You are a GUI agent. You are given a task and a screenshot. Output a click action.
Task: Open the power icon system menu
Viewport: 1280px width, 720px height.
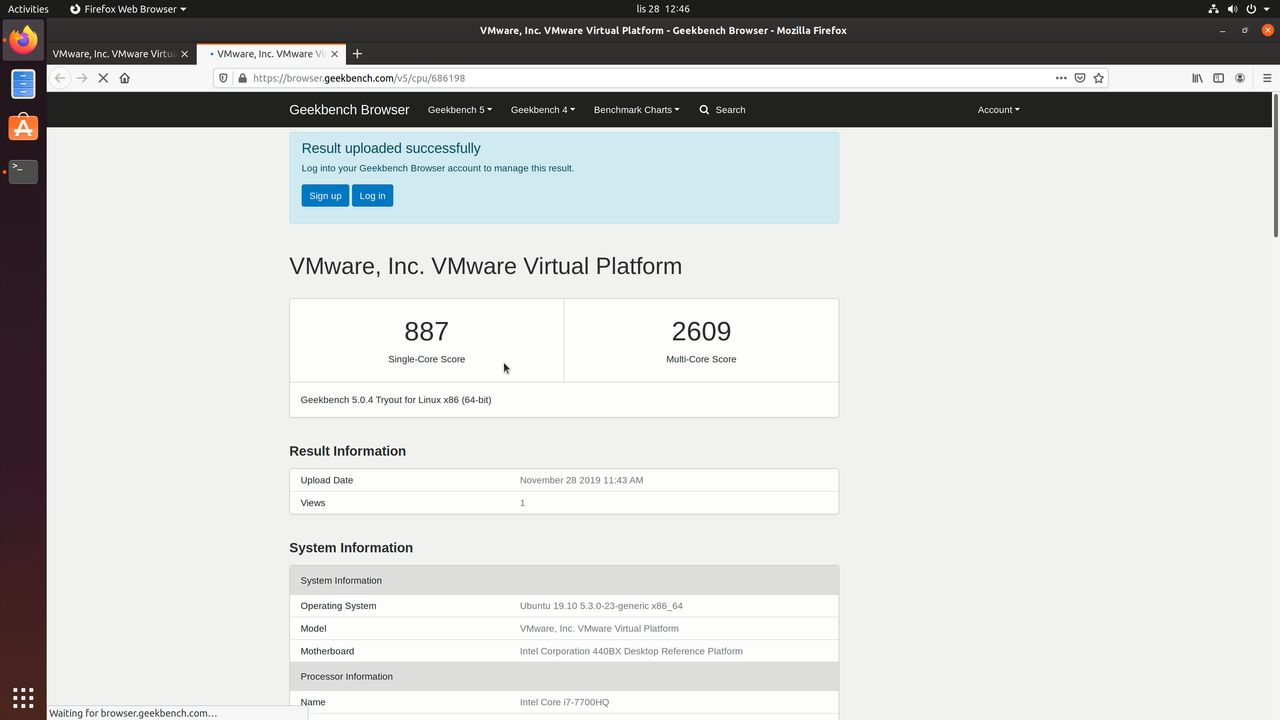coord(1251,9)
